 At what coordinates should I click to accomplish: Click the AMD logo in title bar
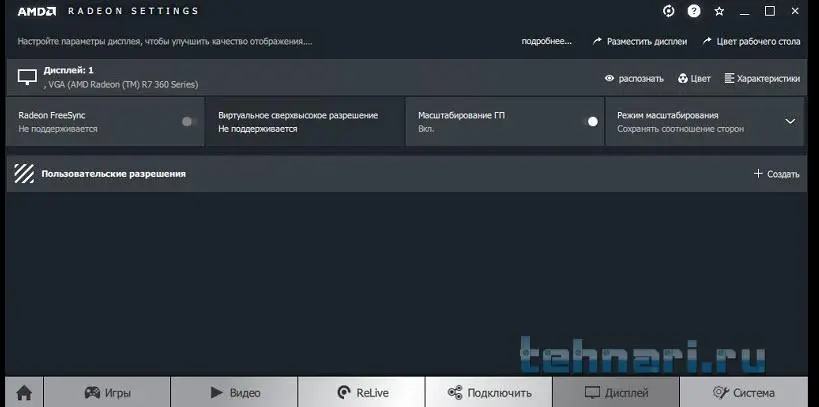pyautogui.click(x=37, y=11)
